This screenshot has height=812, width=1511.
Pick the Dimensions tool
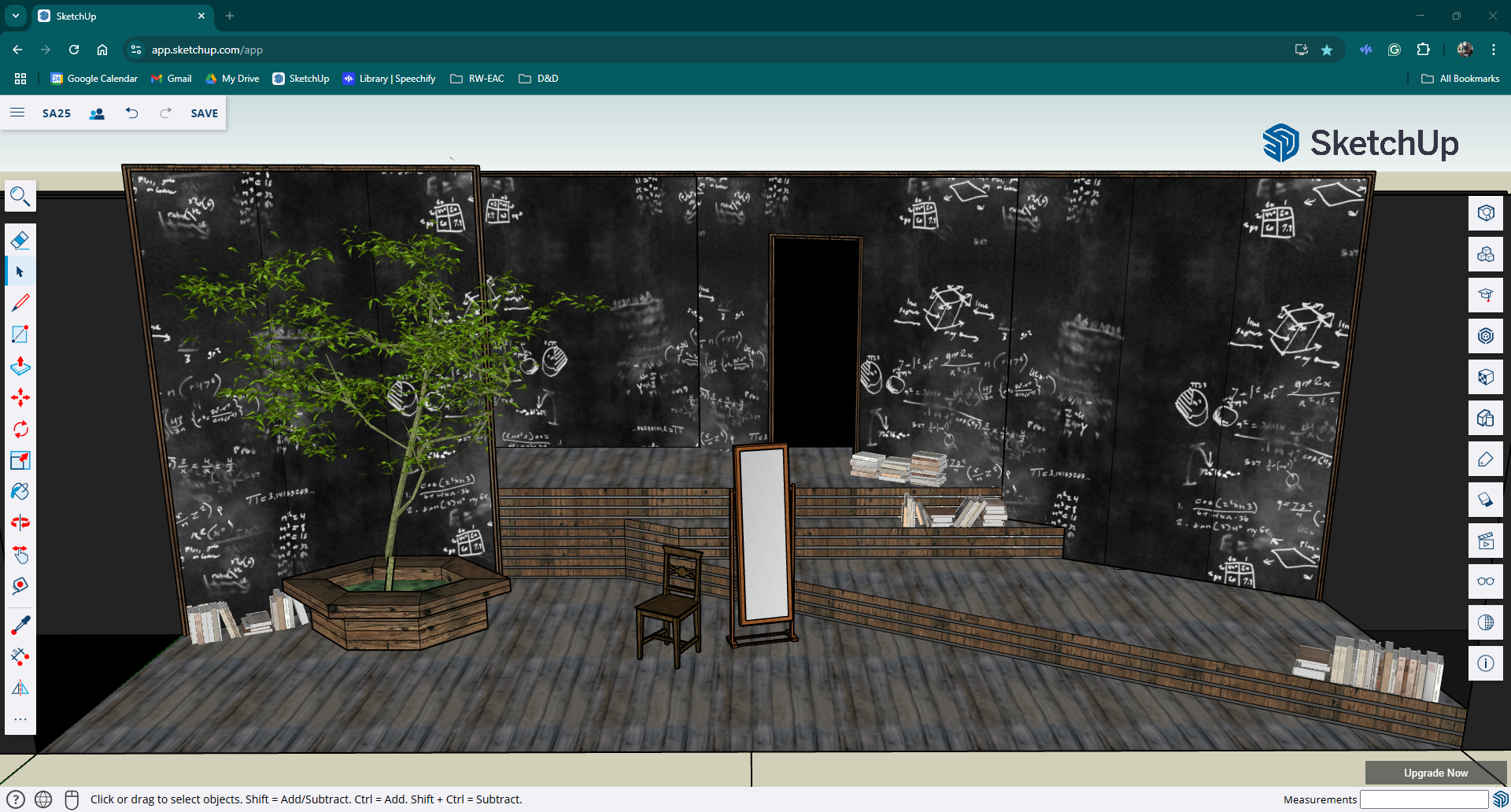coord(20,657)
